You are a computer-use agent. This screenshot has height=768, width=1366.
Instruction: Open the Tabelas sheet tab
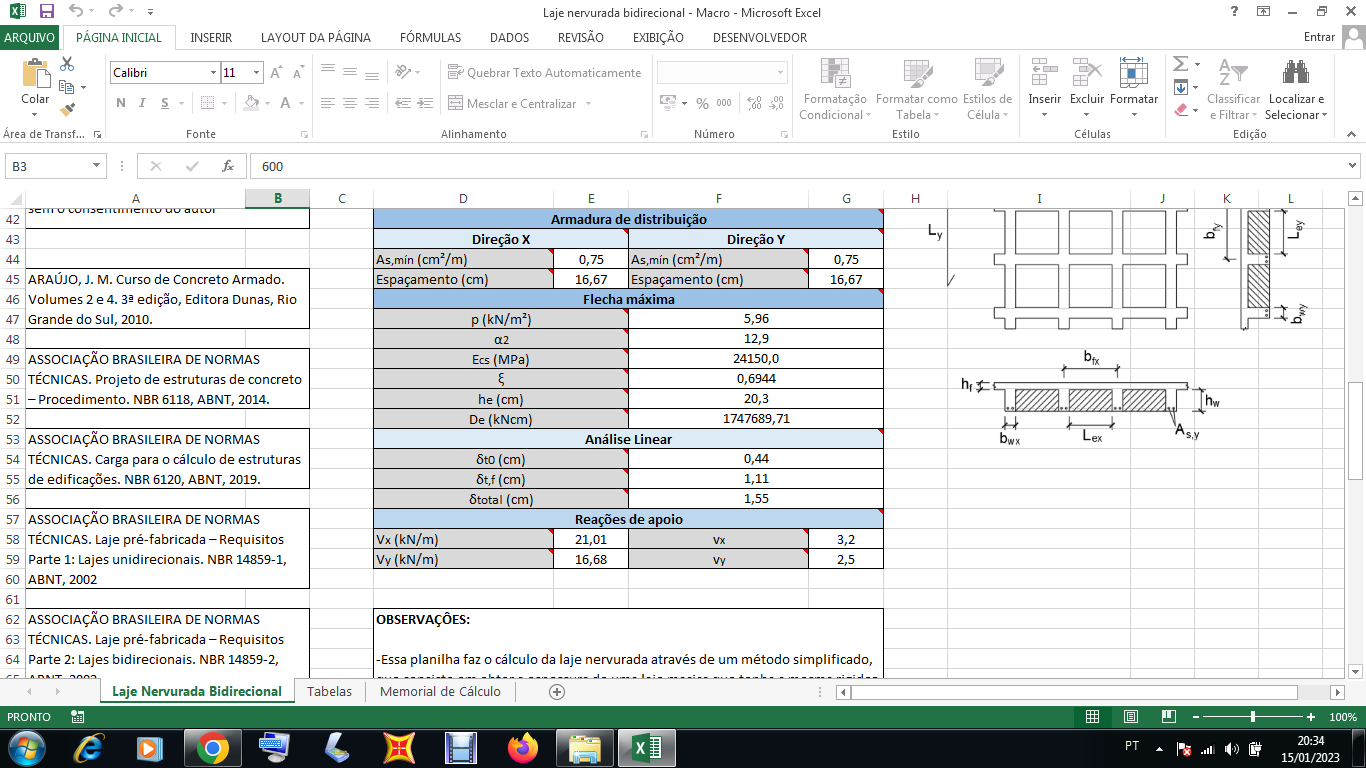click(x=330, y=691)
